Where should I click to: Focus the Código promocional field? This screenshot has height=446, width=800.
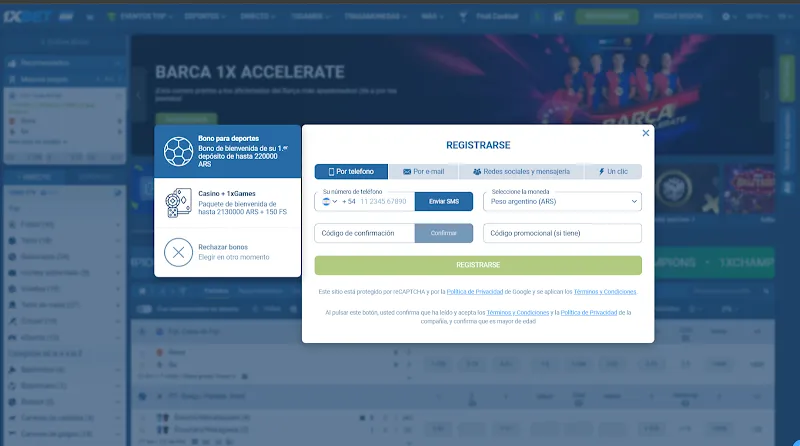coord(562,233)
